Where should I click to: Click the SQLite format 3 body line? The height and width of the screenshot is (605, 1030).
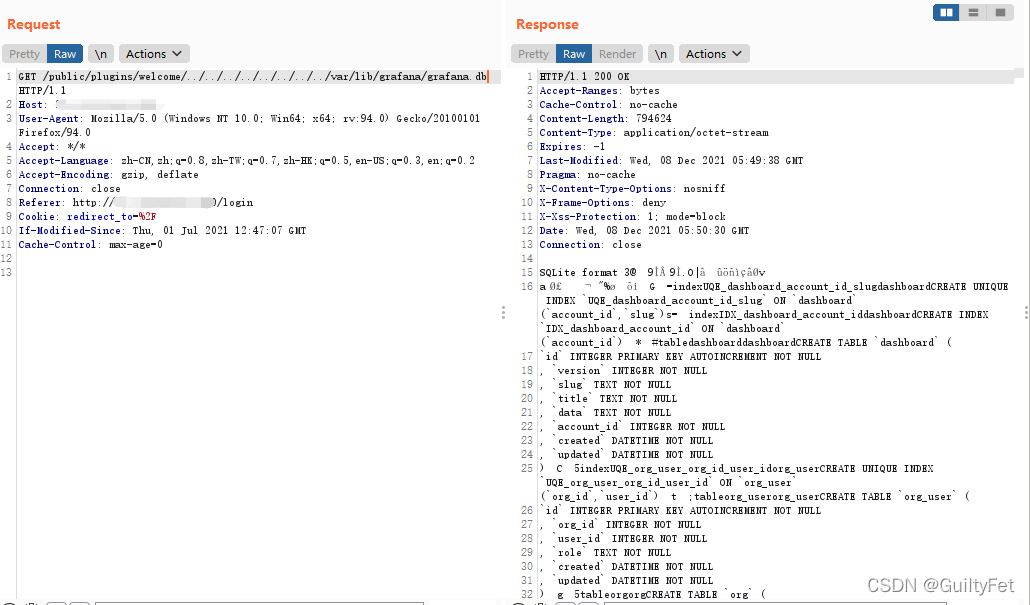pos(652,273)
